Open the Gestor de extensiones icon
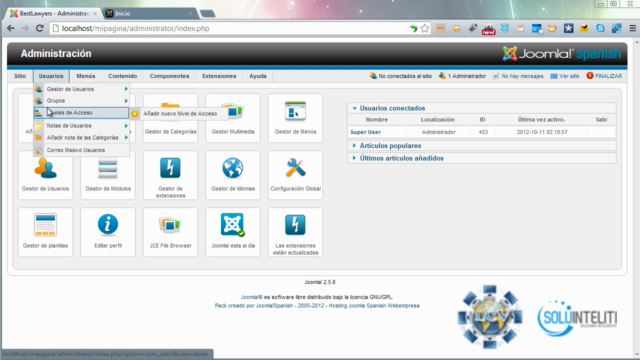The height and width of the screenshot is (360, 640). (170, 175)
